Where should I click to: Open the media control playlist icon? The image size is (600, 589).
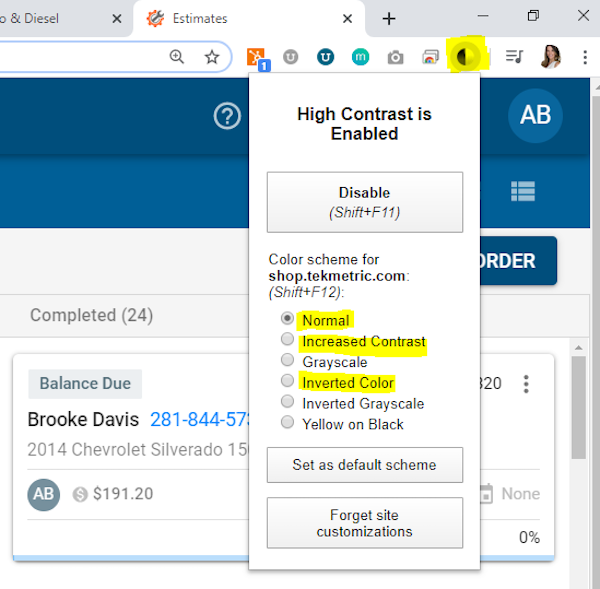pyautogui.click(x=514, y=57)
